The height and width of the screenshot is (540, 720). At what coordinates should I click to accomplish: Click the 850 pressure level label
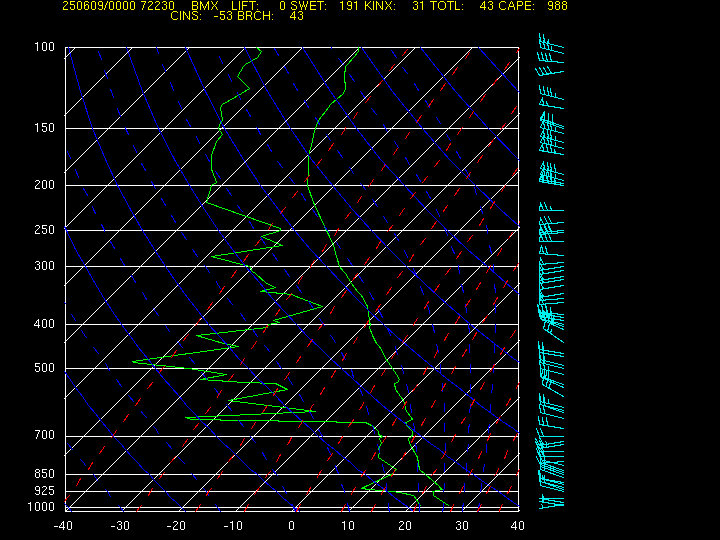pyautogui.click(x=45, y=473)
